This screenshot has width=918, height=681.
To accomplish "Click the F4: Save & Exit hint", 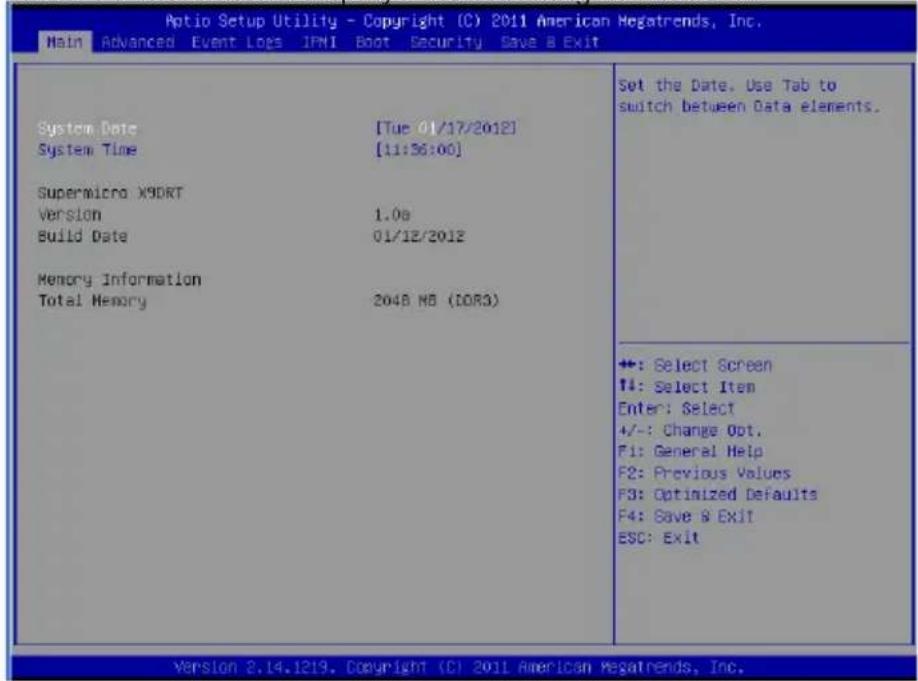I will pyautogui.click(x=686, y=516).
